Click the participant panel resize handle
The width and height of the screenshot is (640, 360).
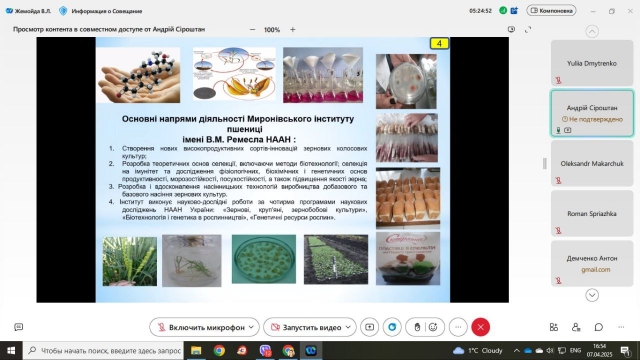point(544,163)
